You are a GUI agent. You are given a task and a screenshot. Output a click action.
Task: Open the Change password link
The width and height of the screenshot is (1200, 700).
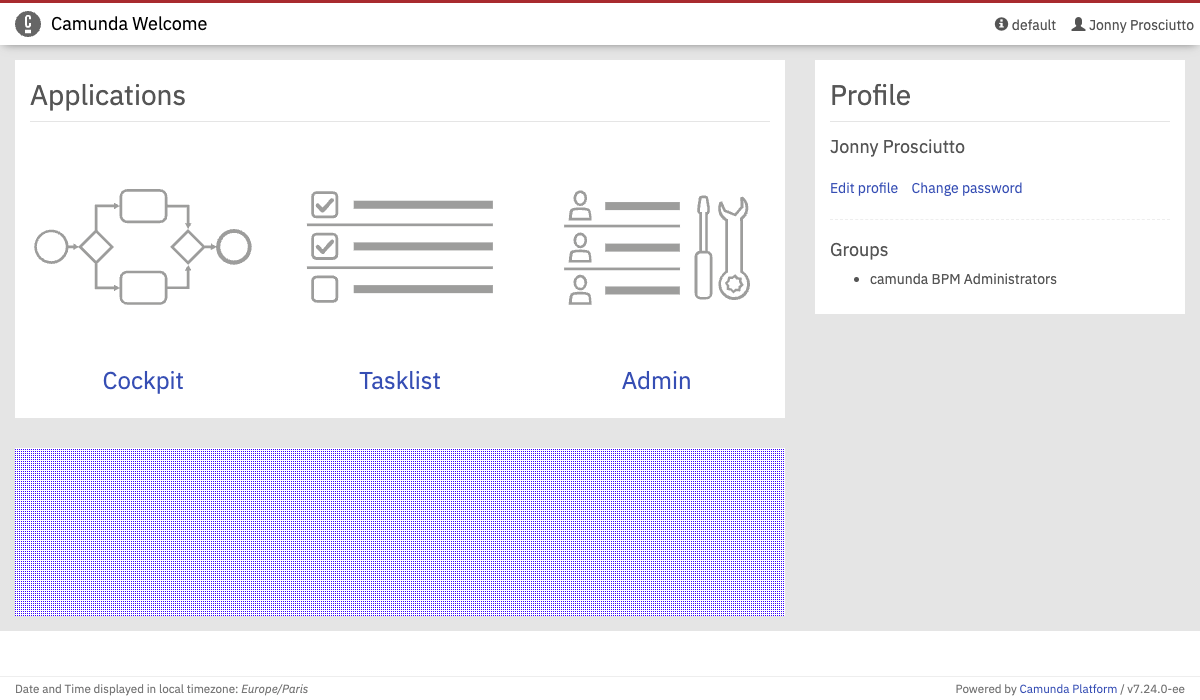[966, 188]
